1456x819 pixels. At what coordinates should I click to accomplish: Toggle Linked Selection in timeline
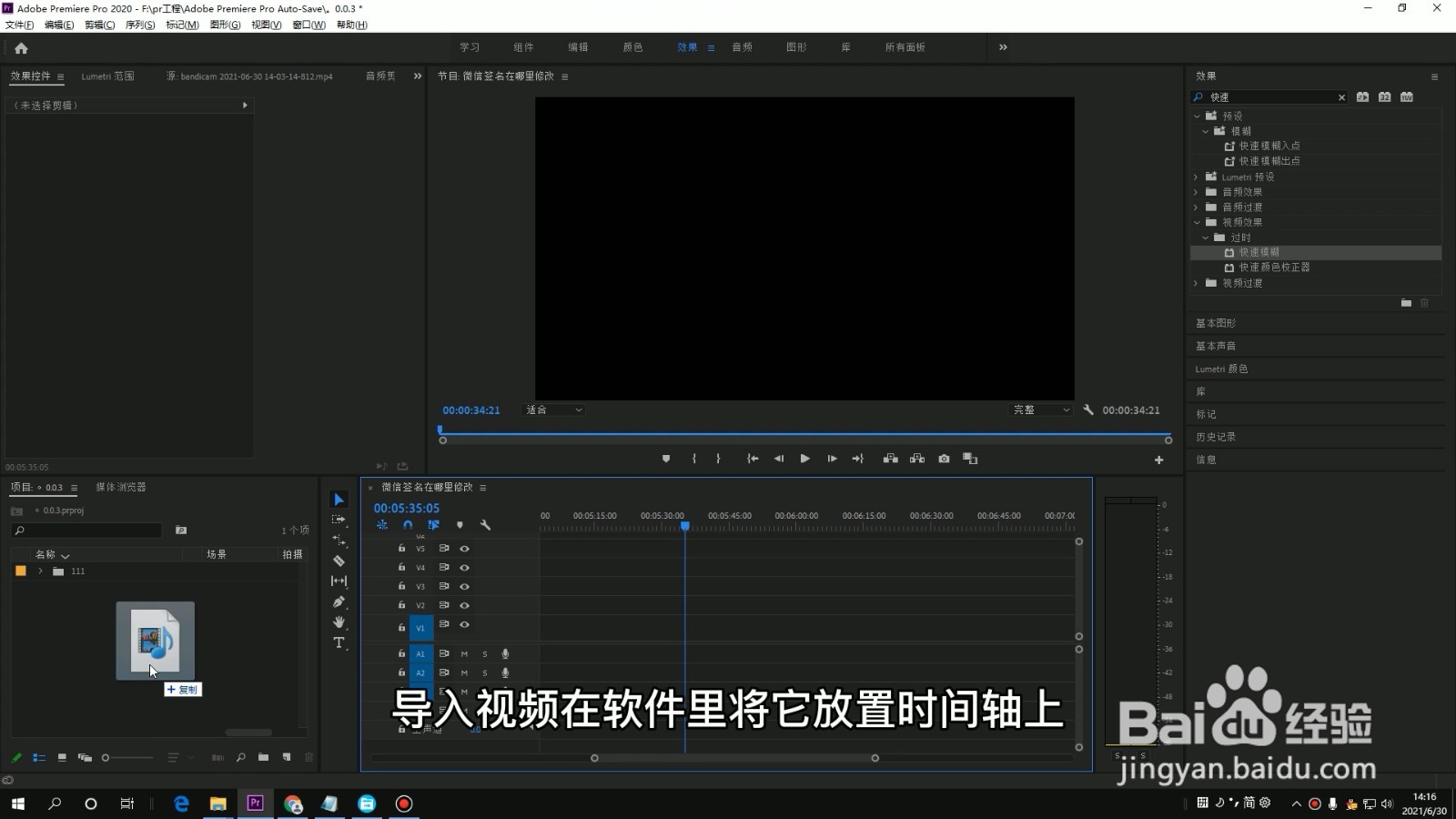tap(434, 525)
